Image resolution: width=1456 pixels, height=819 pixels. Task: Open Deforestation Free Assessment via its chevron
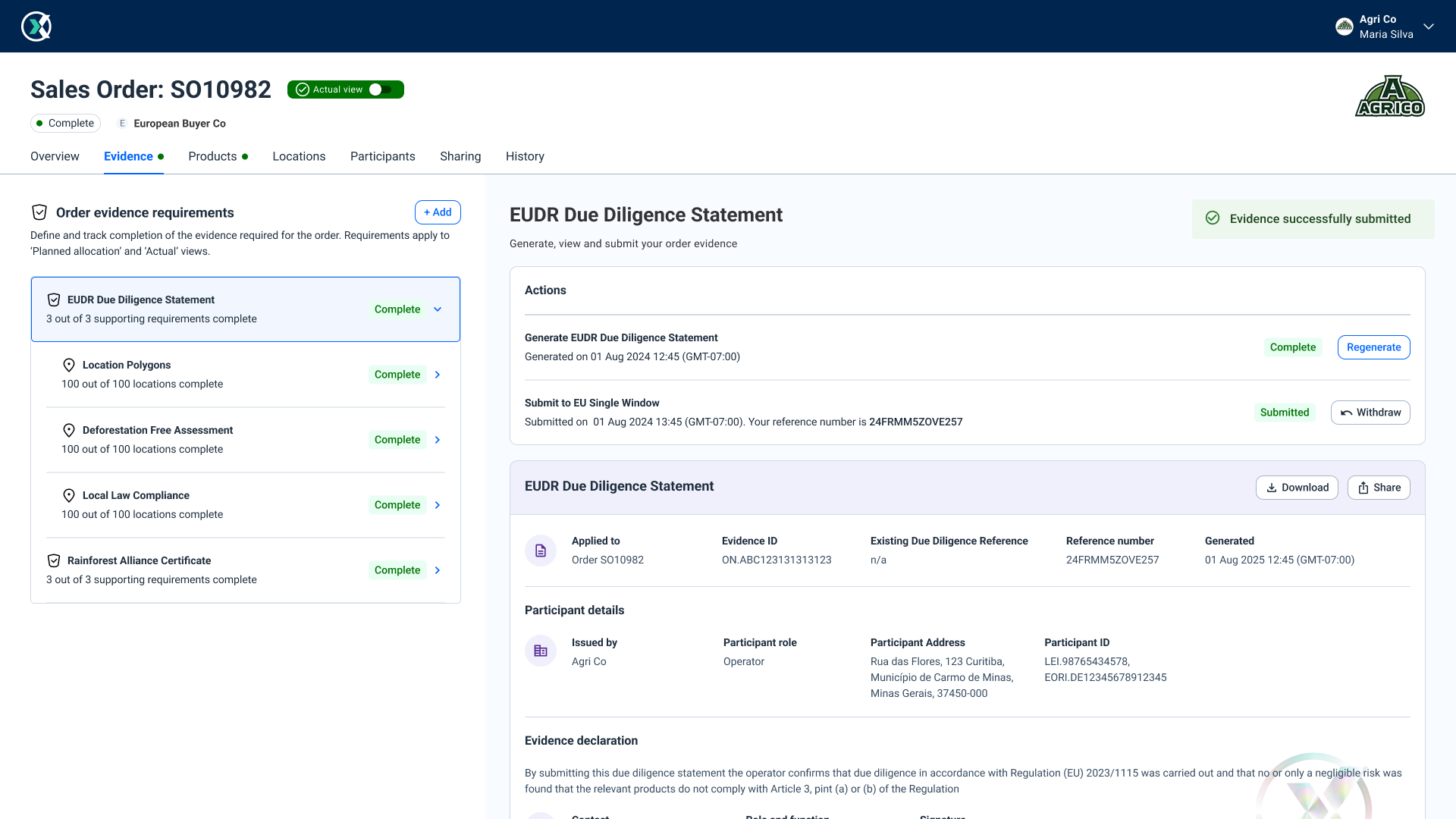tap(438, 440)
